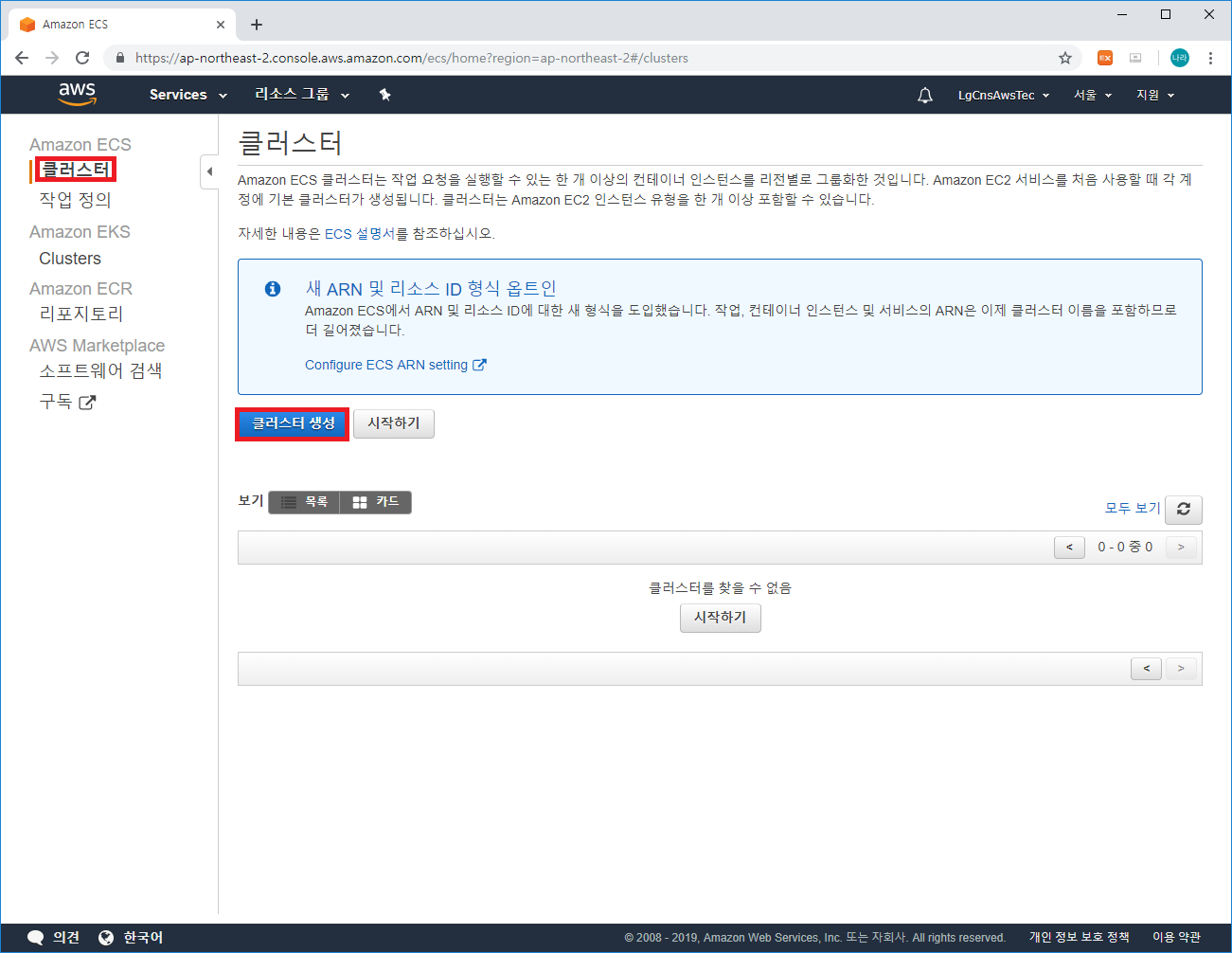Click the 새 ARN 및 리소스 ID 형식 옵트인 heading
This screenshot has width=1232, height=953.
click(431, 289)
